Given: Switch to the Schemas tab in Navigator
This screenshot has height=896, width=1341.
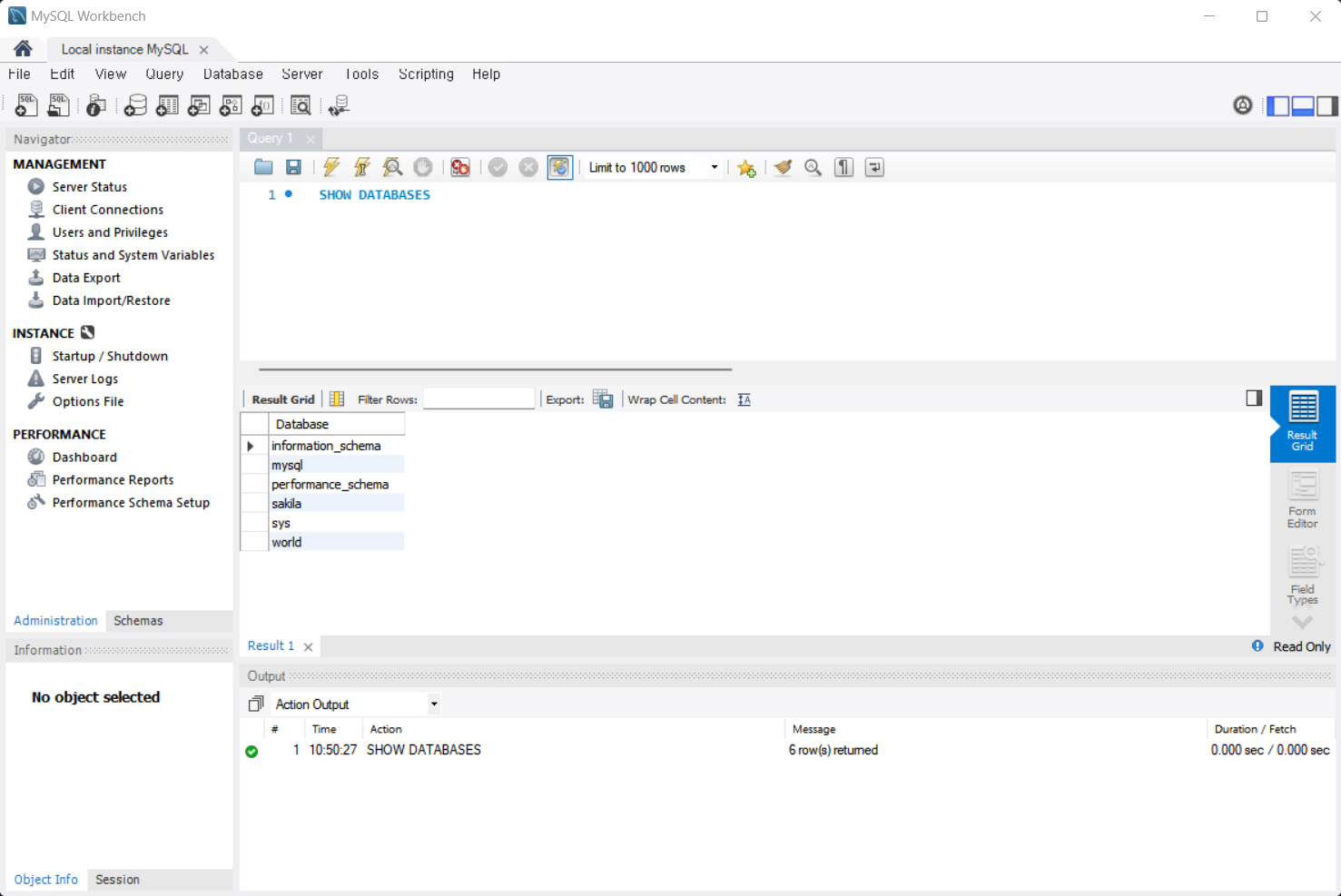Looking at the screenshot, I should point(138,621).
